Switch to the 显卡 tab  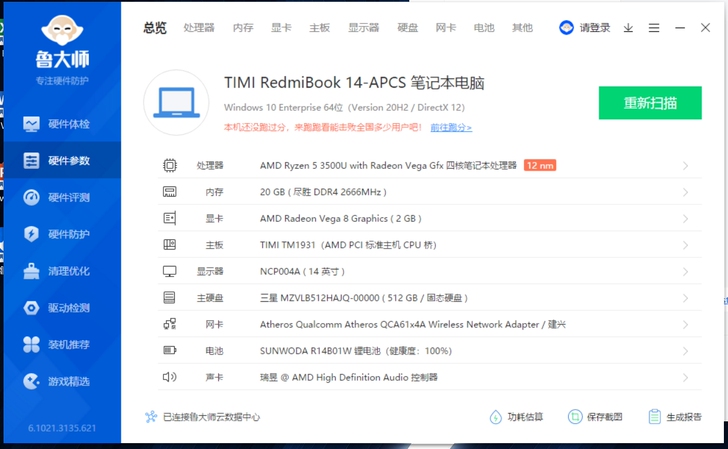pos(281,28)
